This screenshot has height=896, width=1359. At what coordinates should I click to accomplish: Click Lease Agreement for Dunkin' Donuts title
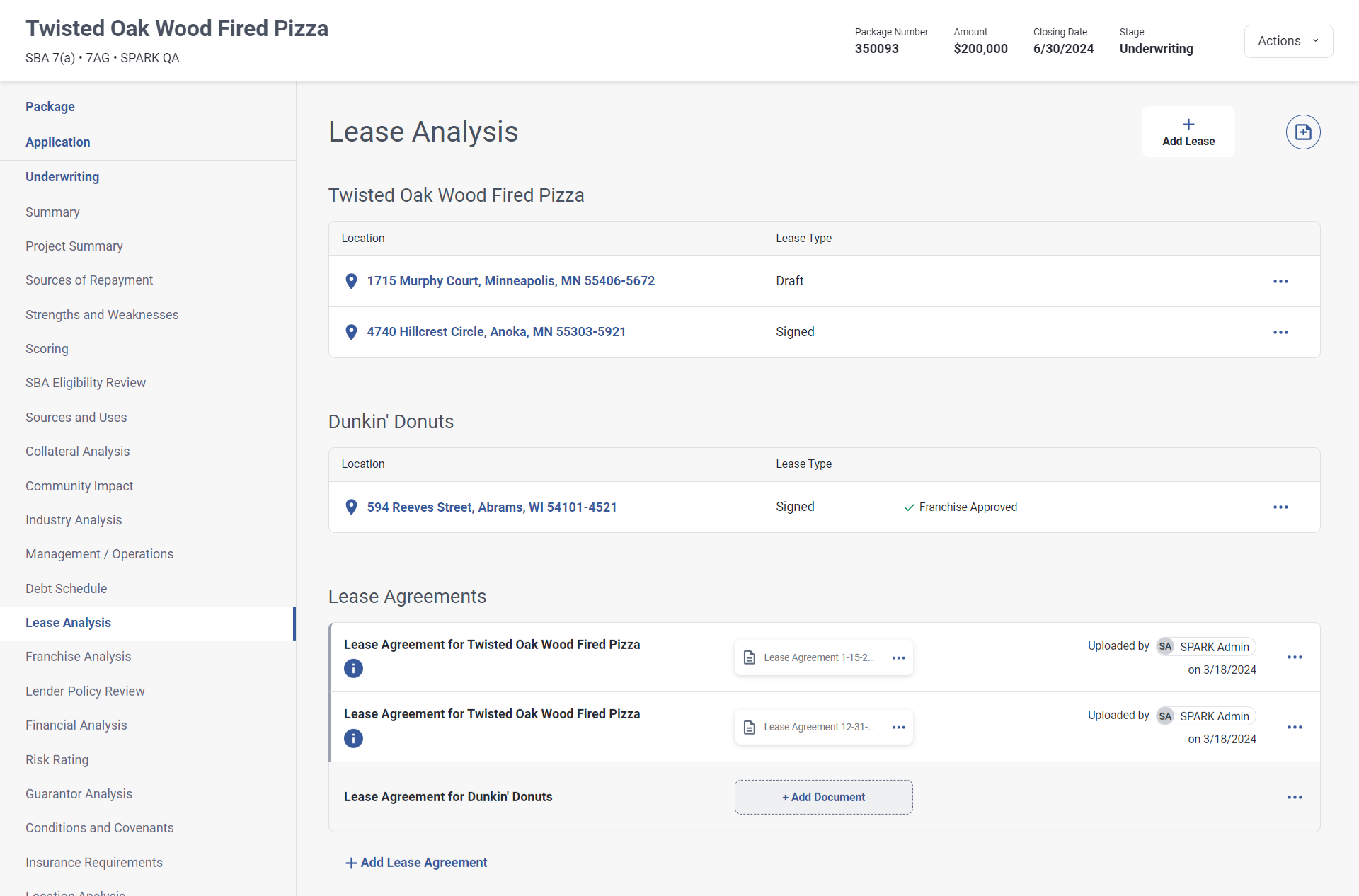(x=448, y=797)
